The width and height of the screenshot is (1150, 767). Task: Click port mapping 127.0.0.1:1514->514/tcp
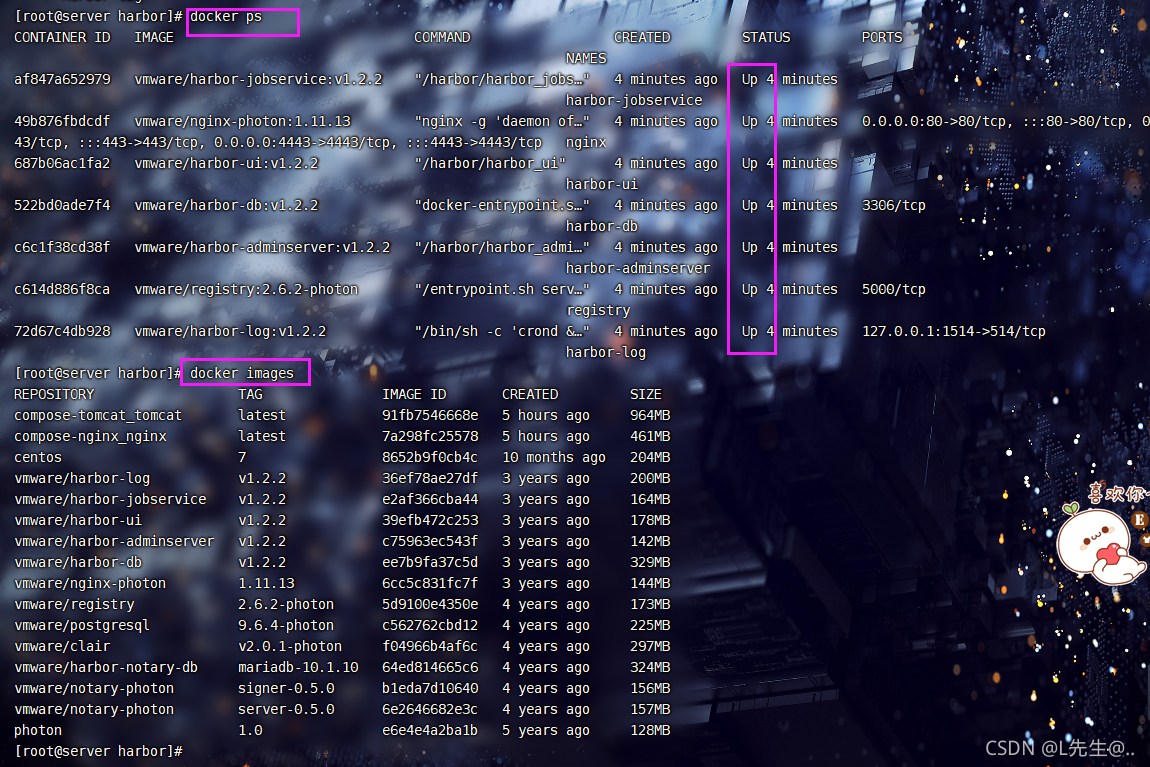point(953,331)
